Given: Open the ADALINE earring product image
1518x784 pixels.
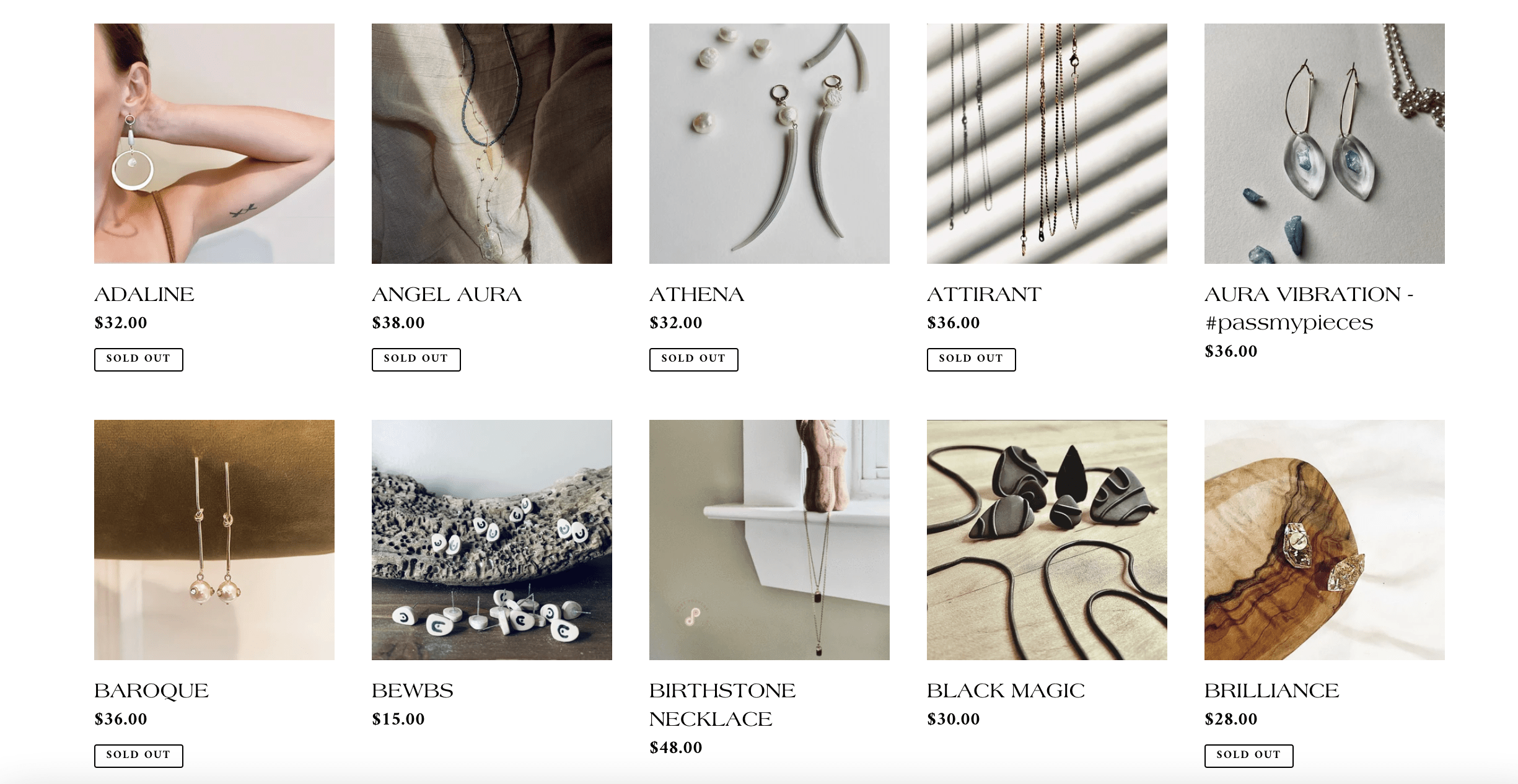Looking at the screenshot, I should pos(214,144).
